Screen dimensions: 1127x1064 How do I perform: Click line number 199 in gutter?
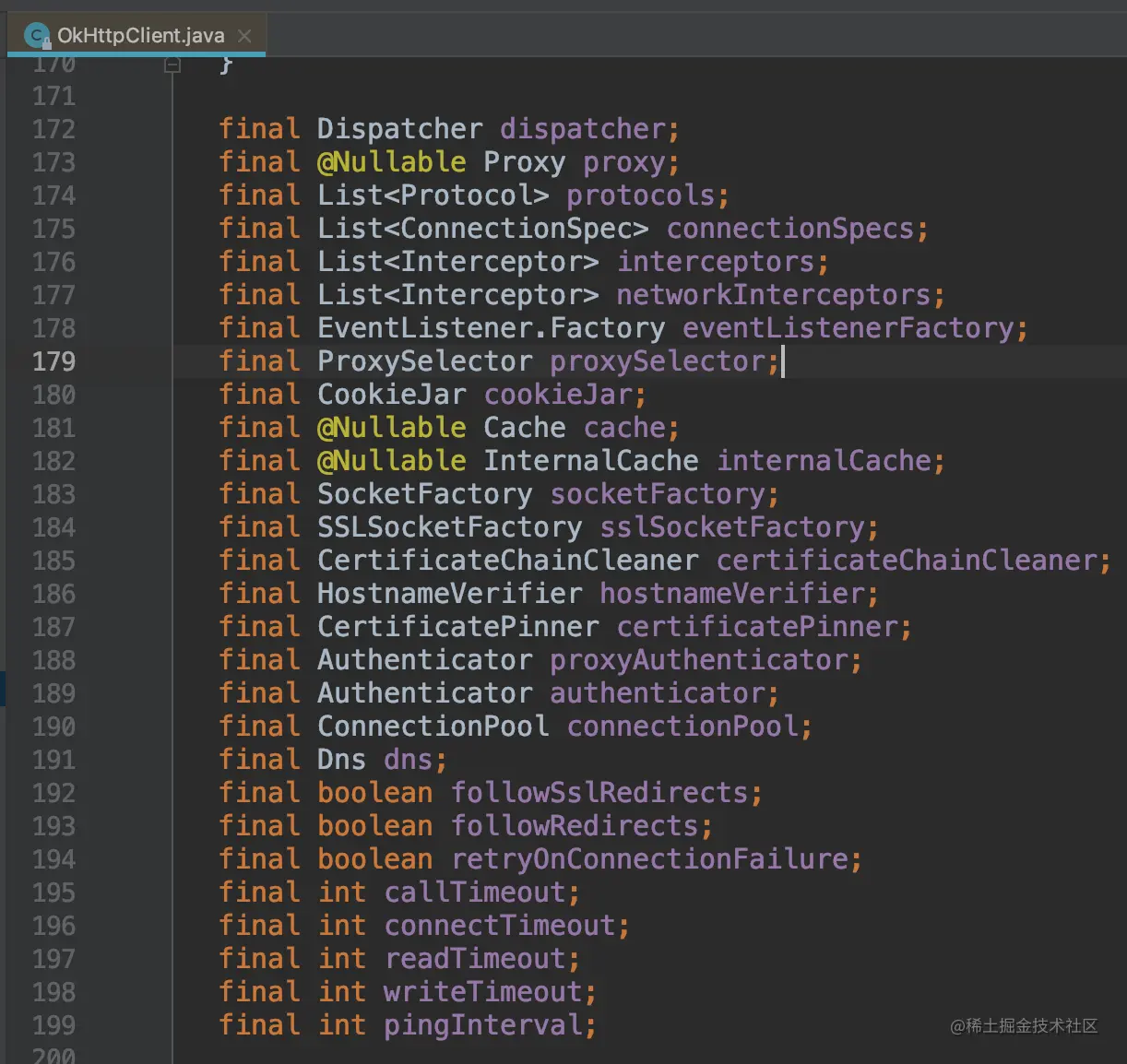point(53,1025)
